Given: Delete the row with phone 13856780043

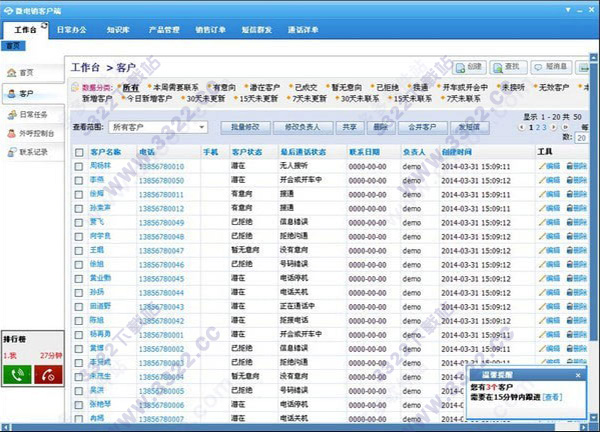Looking at the screenshot, I should pyautogui.click(x=576, y=306).
